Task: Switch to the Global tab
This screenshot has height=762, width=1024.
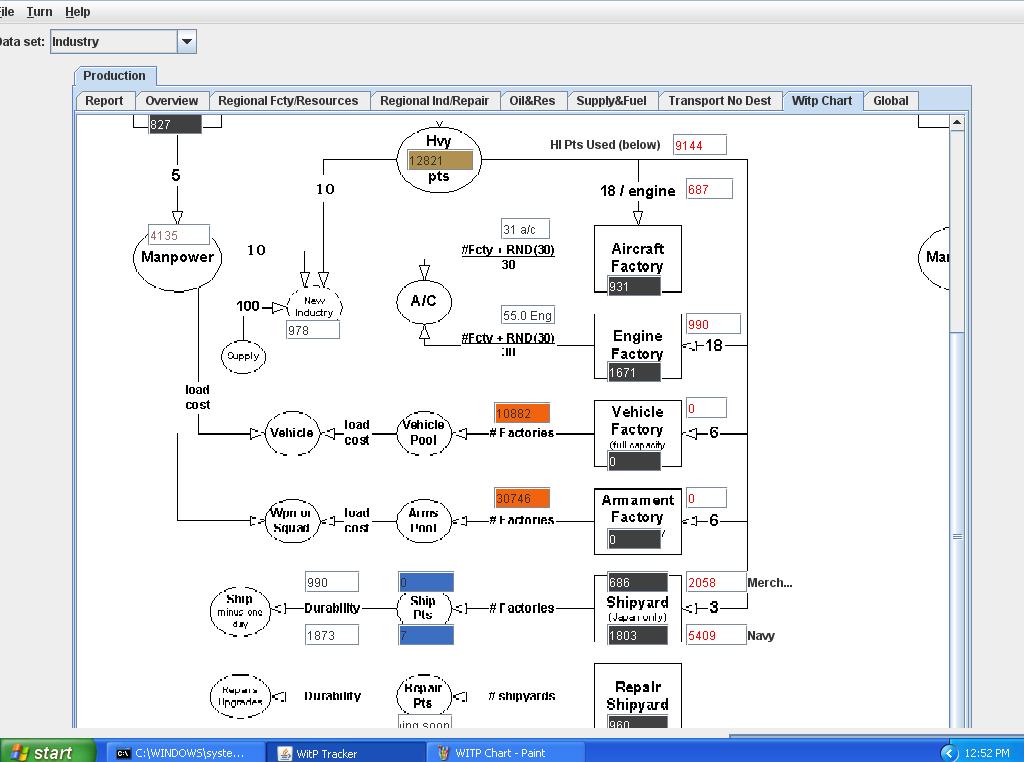Action: [x=891, y=101]
